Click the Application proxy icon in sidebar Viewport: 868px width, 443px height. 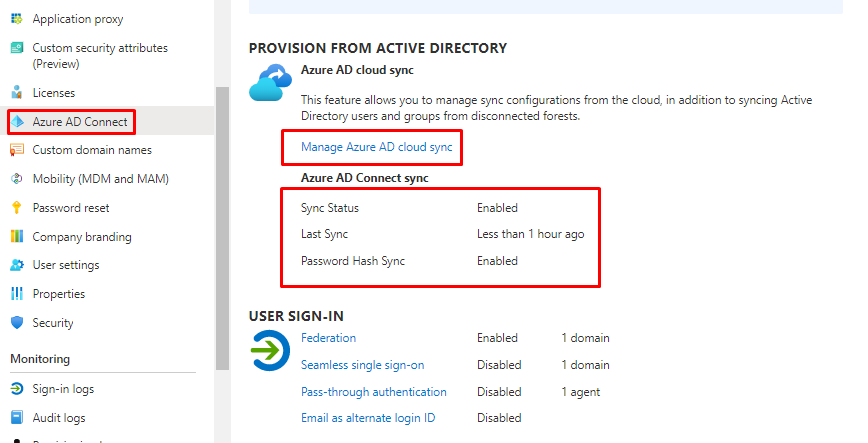tap(16, 19)
